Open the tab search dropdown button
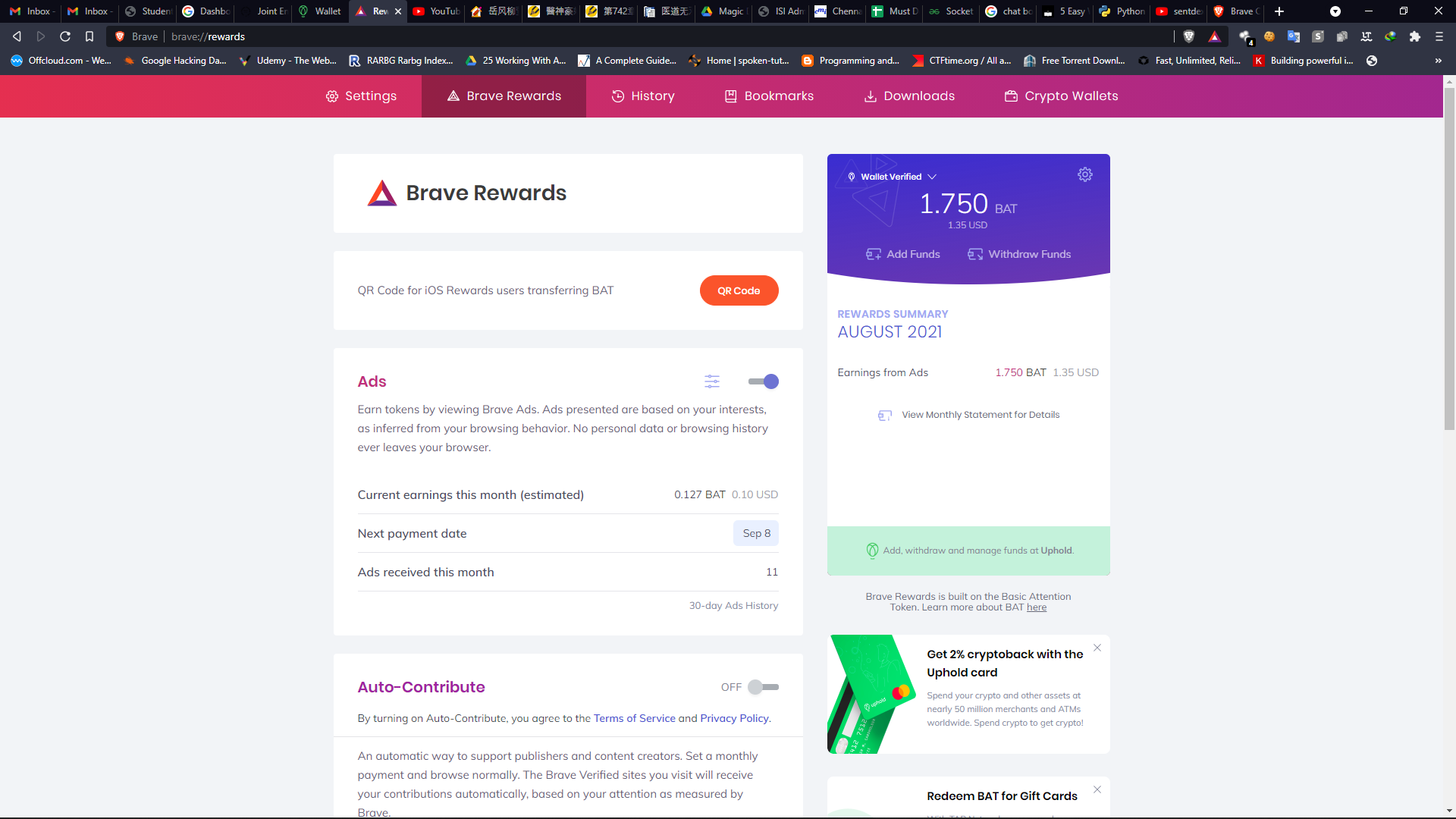The width and height of the screenshot is (1456, 819). (x=1335, y=11)
